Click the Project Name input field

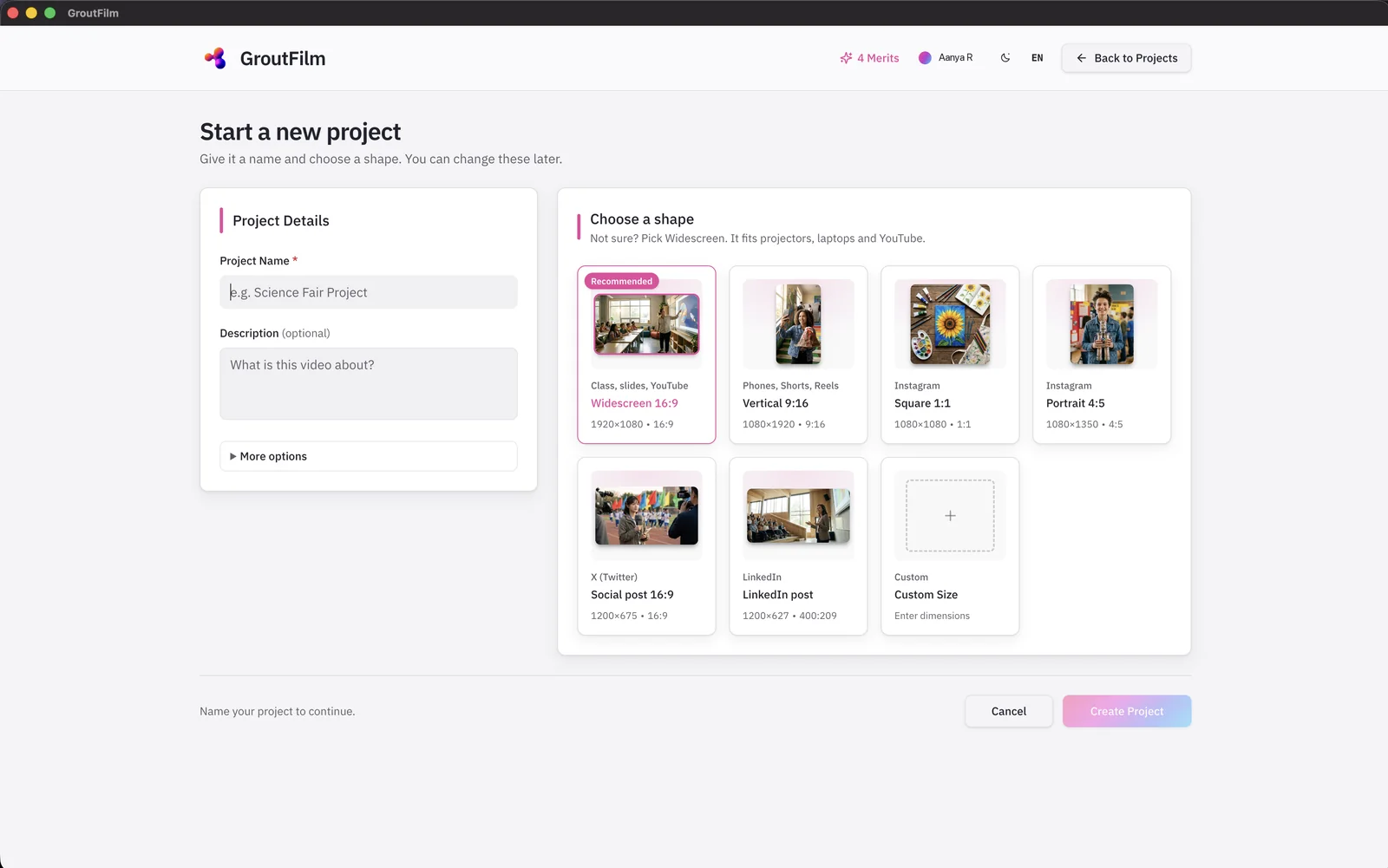tap(369, 292)
